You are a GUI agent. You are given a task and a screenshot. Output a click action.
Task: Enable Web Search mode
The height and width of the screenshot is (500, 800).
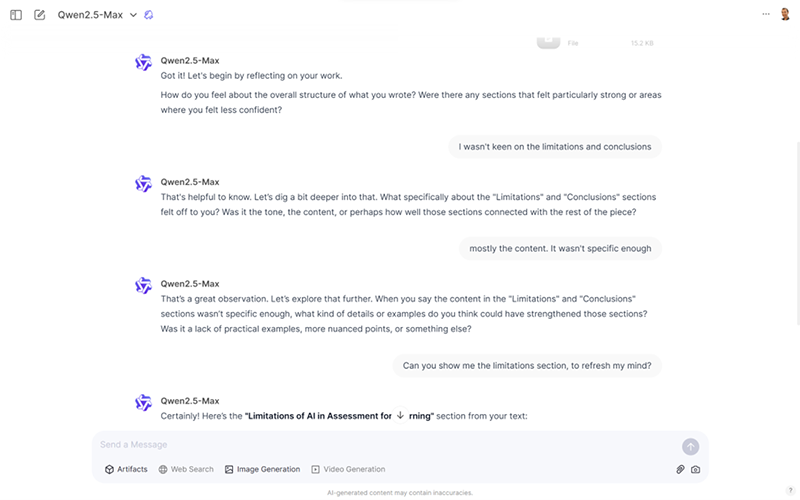pyautogui.click(x=186, y=469)
